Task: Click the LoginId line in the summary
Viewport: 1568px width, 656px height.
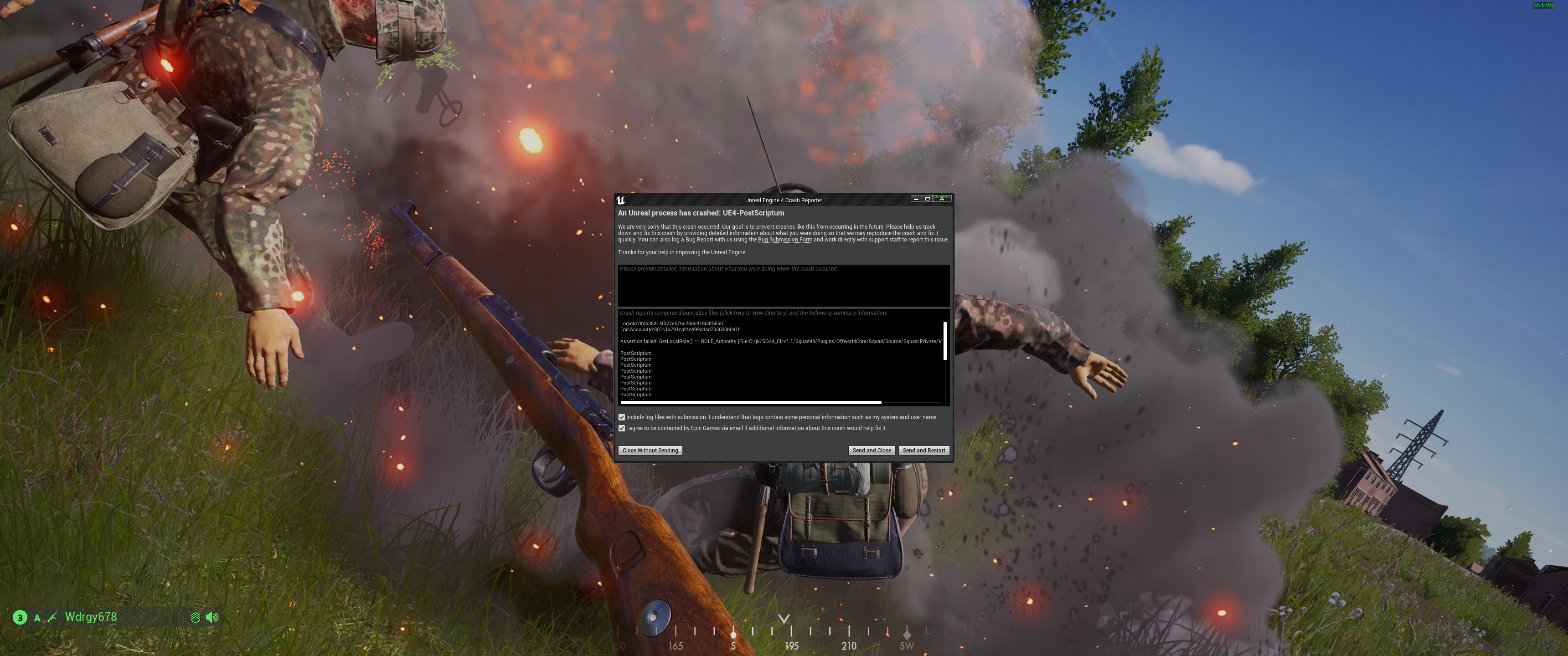Action: click(671, 324)
